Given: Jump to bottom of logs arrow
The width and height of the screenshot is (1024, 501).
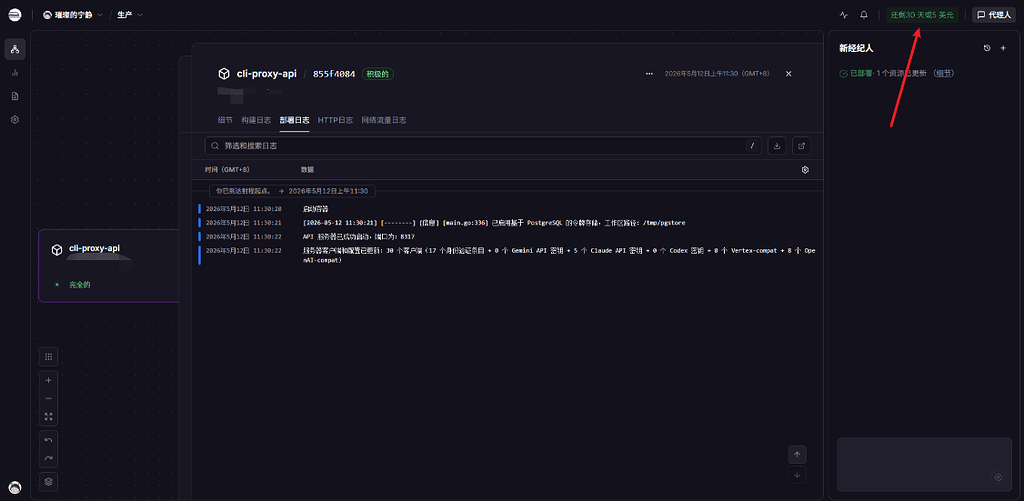Looking at the screenshot, I should (797, 475).
